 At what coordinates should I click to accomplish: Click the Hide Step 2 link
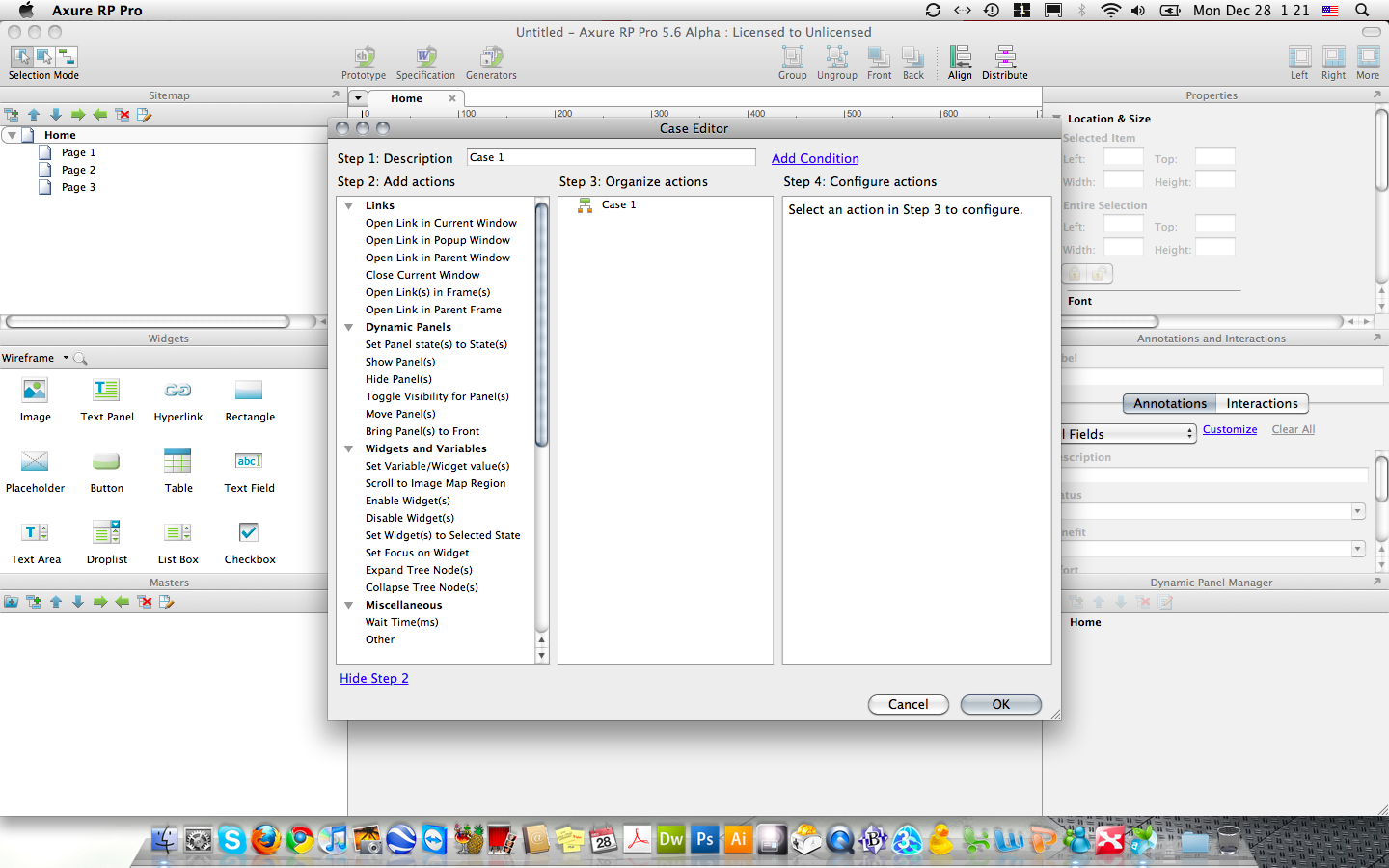click(374, 679)
